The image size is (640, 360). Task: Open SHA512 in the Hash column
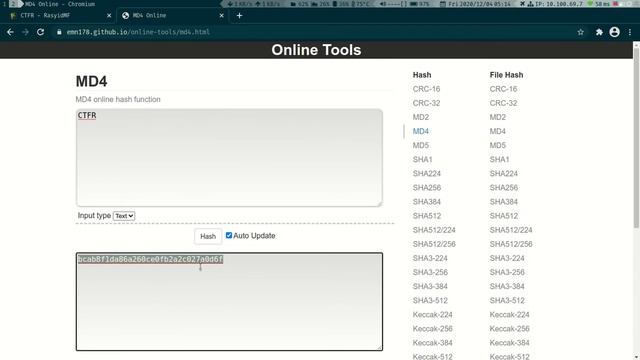point(427,216)
